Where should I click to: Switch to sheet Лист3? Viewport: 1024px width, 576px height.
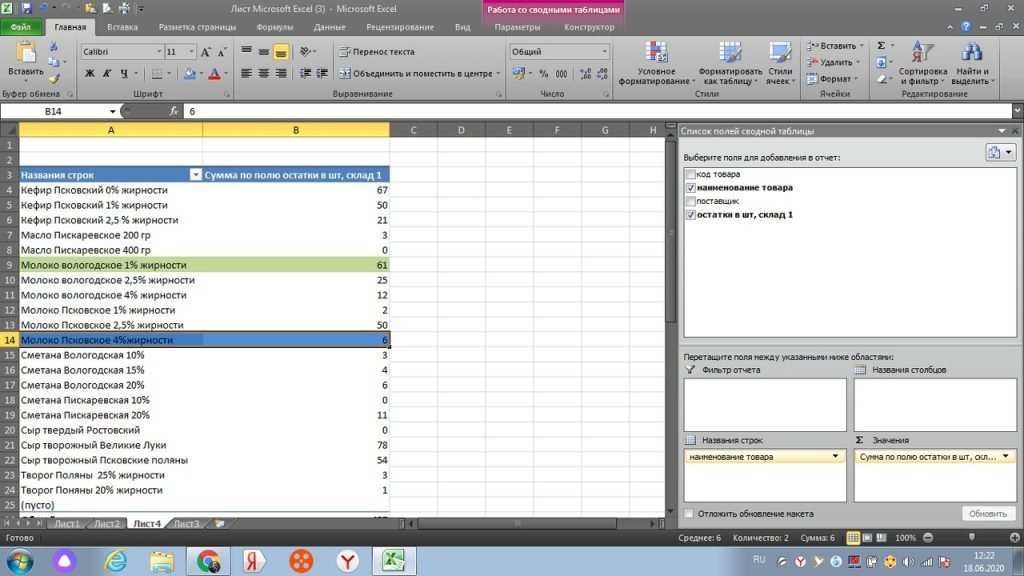point(187,524)
